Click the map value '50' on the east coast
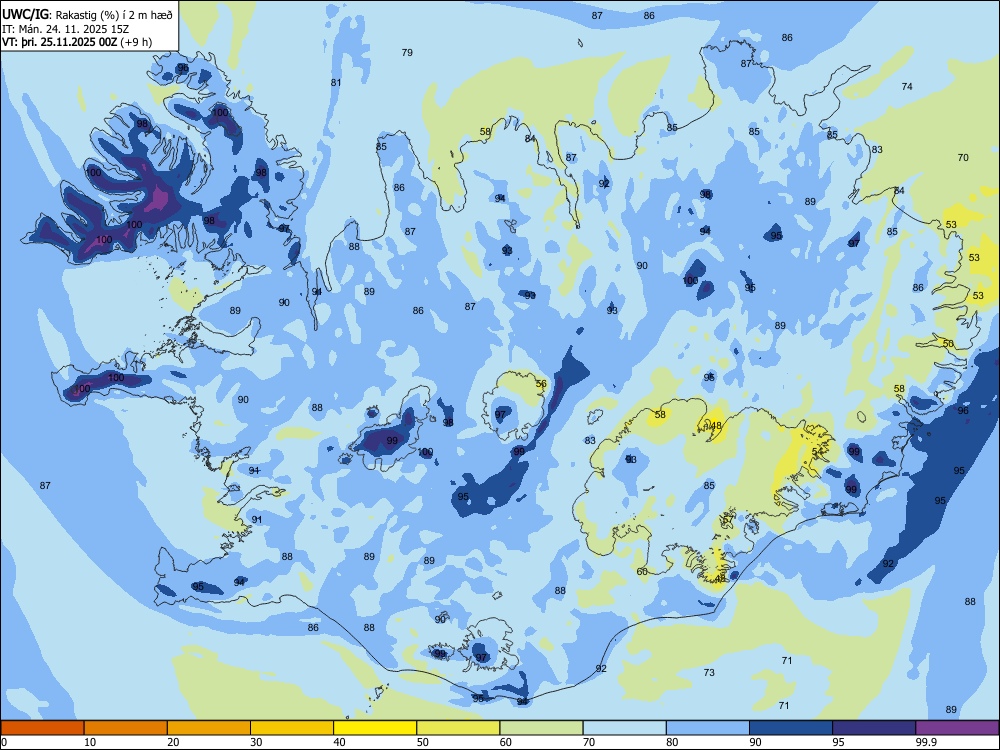This screenshot has height=750, width=1000. click(948, 343)
